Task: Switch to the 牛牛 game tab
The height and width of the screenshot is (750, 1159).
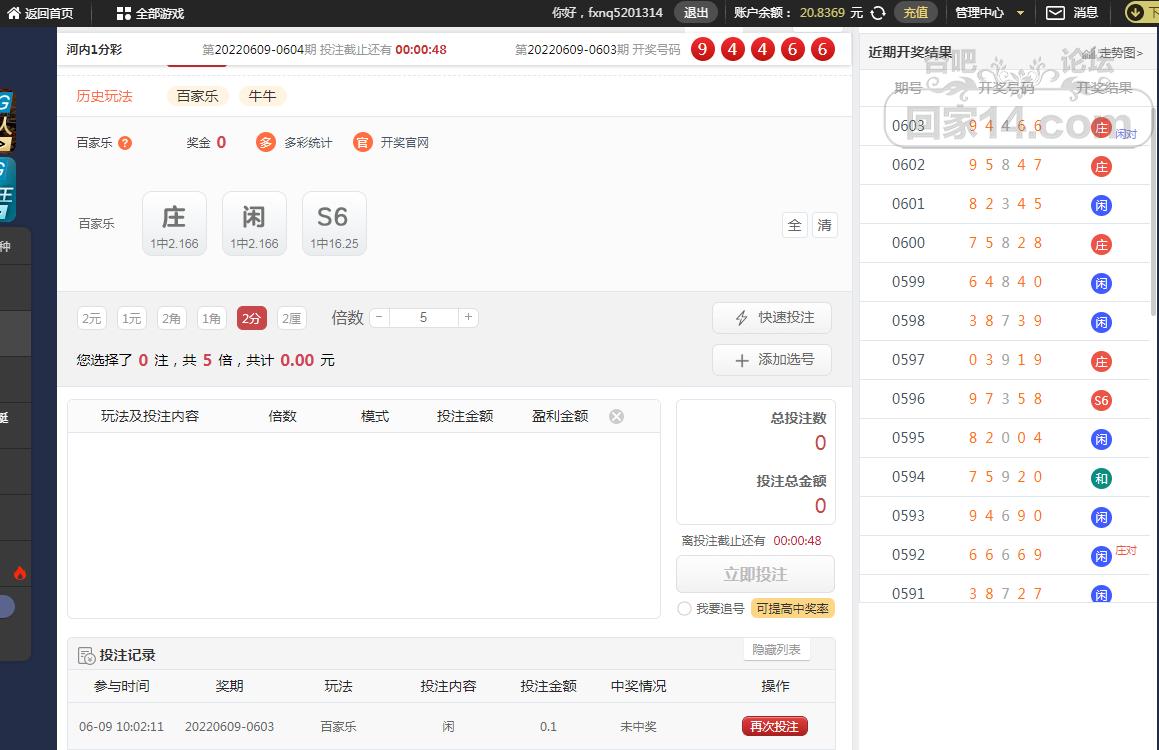Action: point(262,96)
